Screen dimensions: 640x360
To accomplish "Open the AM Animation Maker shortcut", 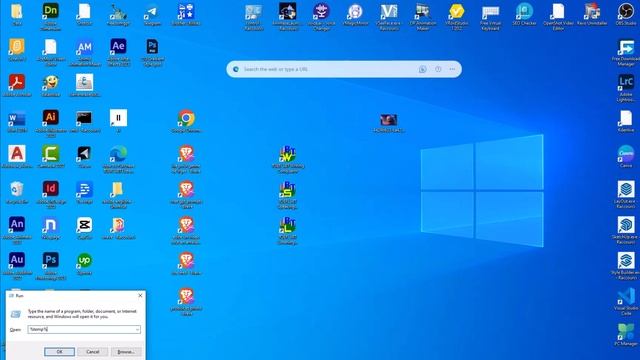I will 84,47.
